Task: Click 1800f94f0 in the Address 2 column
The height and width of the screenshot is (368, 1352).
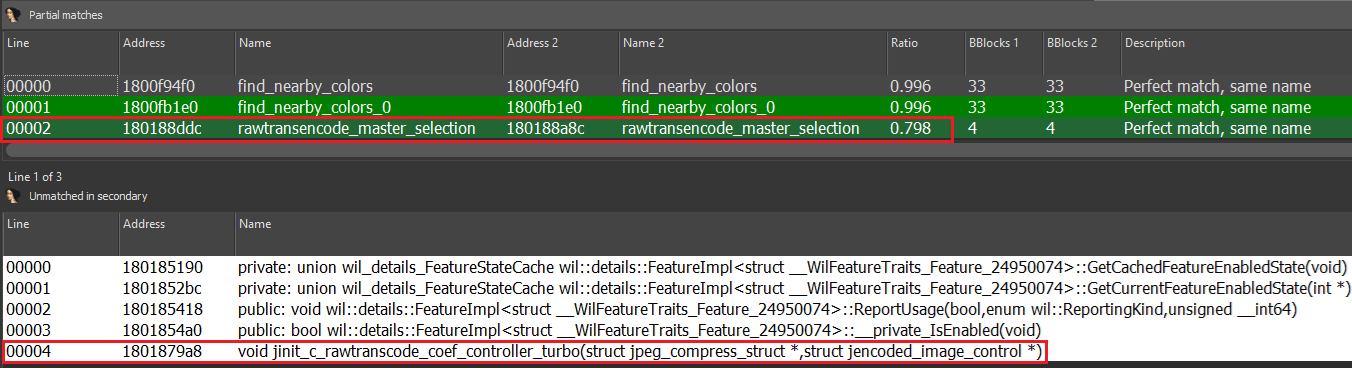Action: pyautogui.click(x=543, y=86)
